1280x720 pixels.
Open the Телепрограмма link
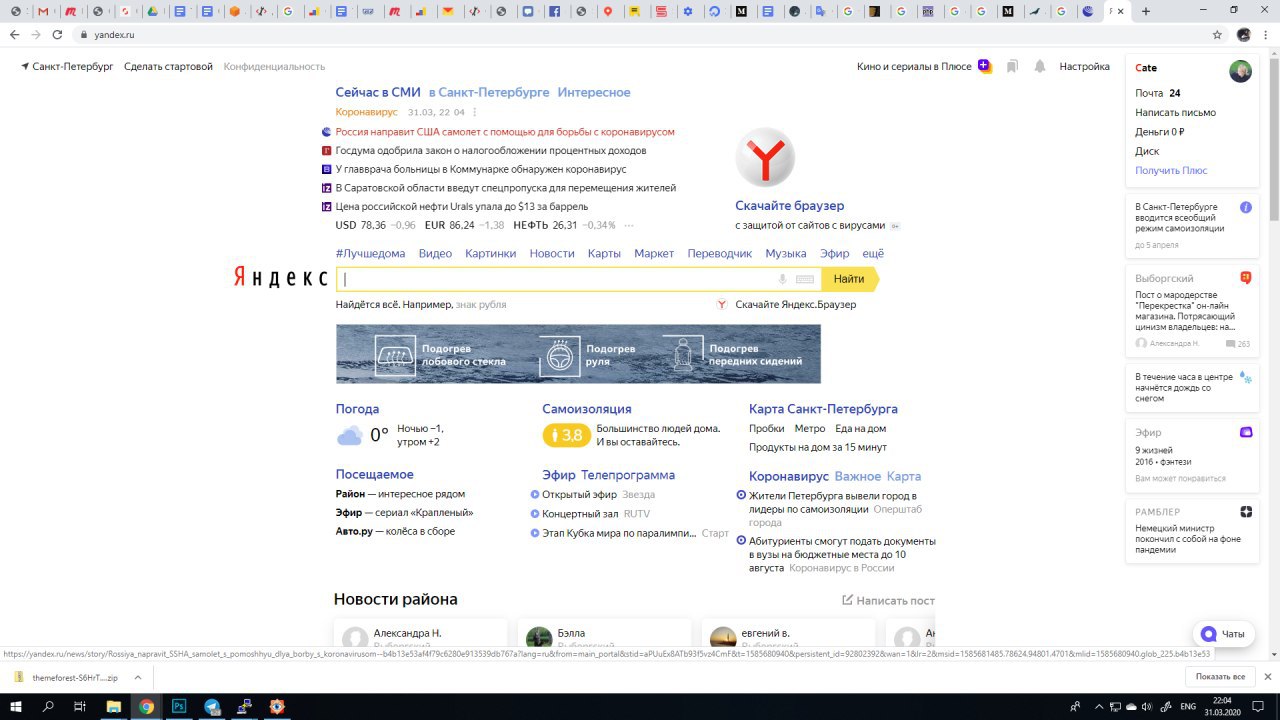pyautogui.click(x=628, y=475)
